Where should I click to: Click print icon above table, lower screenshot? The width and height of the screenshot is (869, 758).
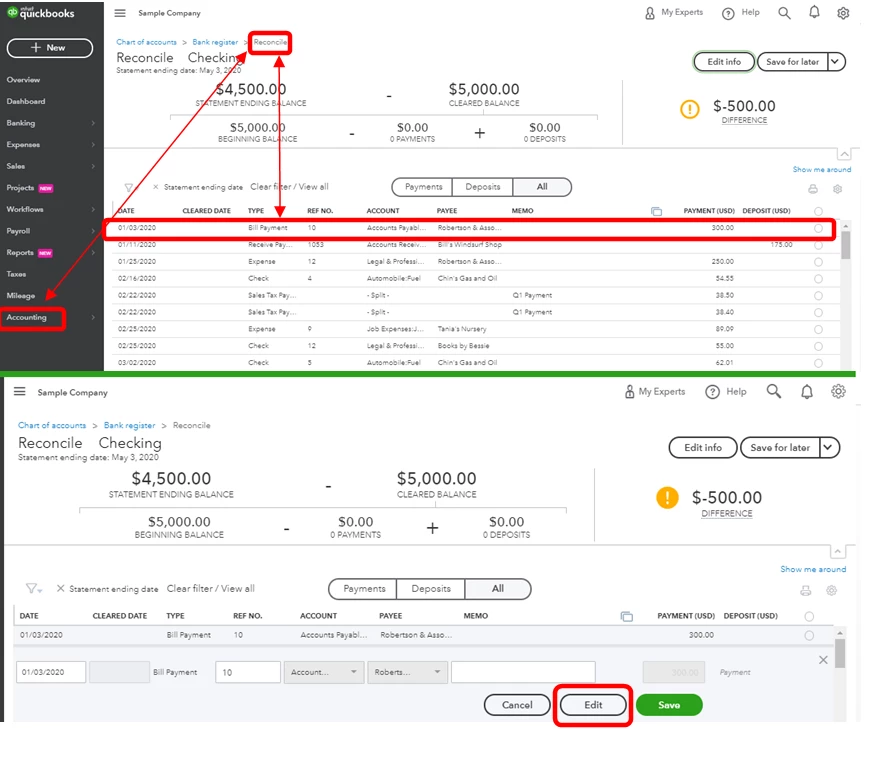pyautogui.click(x=805, y=591)
